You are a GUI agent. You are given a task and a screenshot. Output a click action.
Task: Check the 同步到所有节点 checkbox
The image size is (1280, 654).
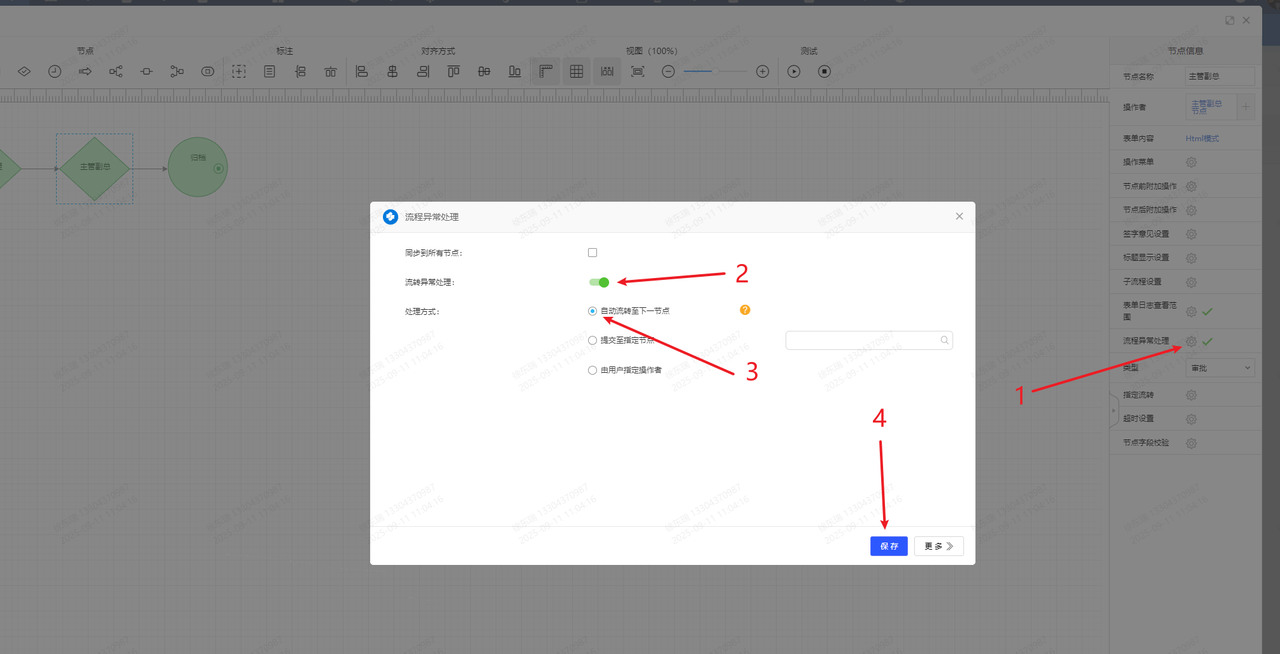click(x=593, y=253)
